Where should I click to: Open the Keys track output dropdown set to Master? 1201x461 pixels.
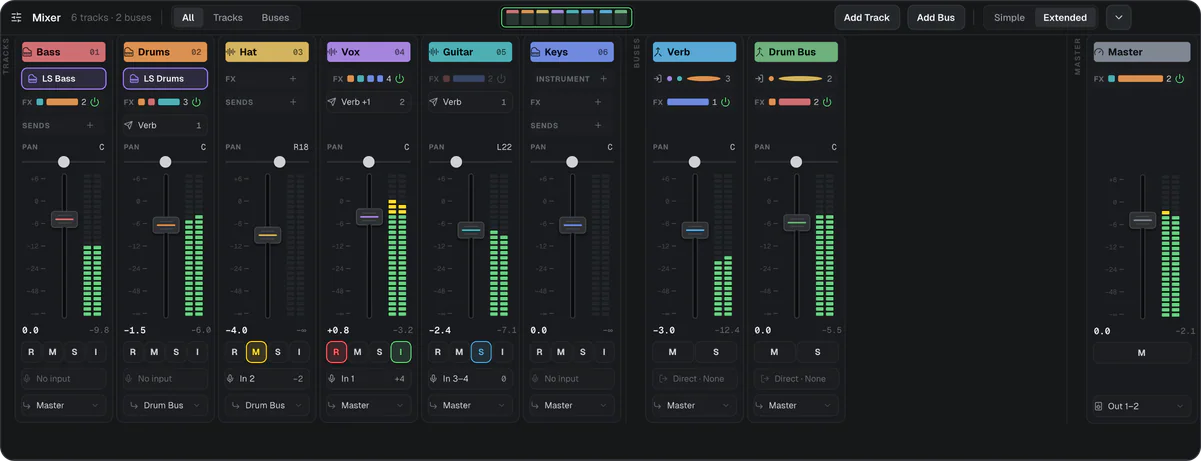572,405
